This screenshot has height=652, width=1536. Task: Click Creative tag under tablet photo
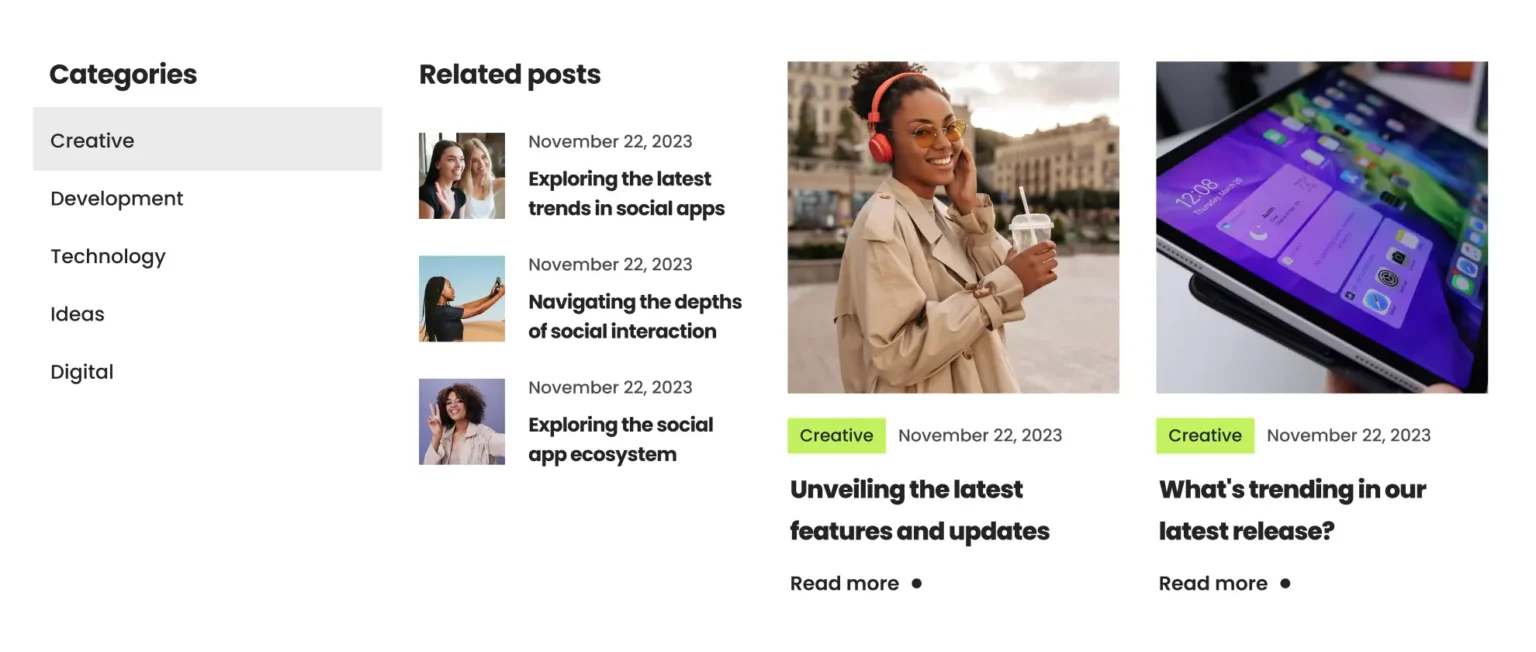tap(1205, 435)
